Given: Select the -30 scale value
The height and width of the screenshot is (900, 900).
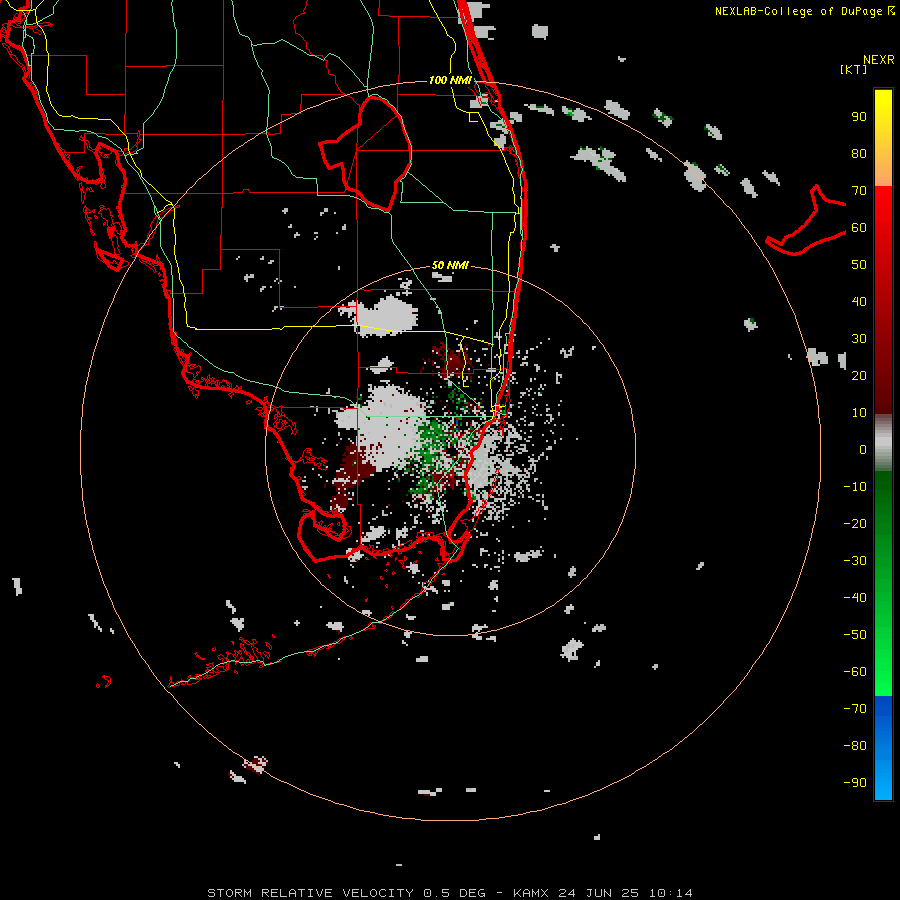Looking at the screenshot, I should coord(855,561).
